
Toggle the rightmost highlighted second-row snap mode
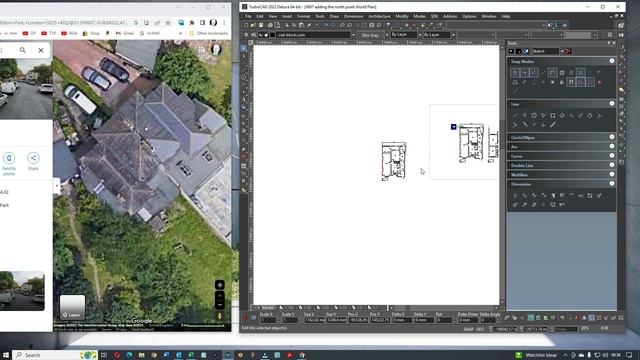click(x=590, y=82)
